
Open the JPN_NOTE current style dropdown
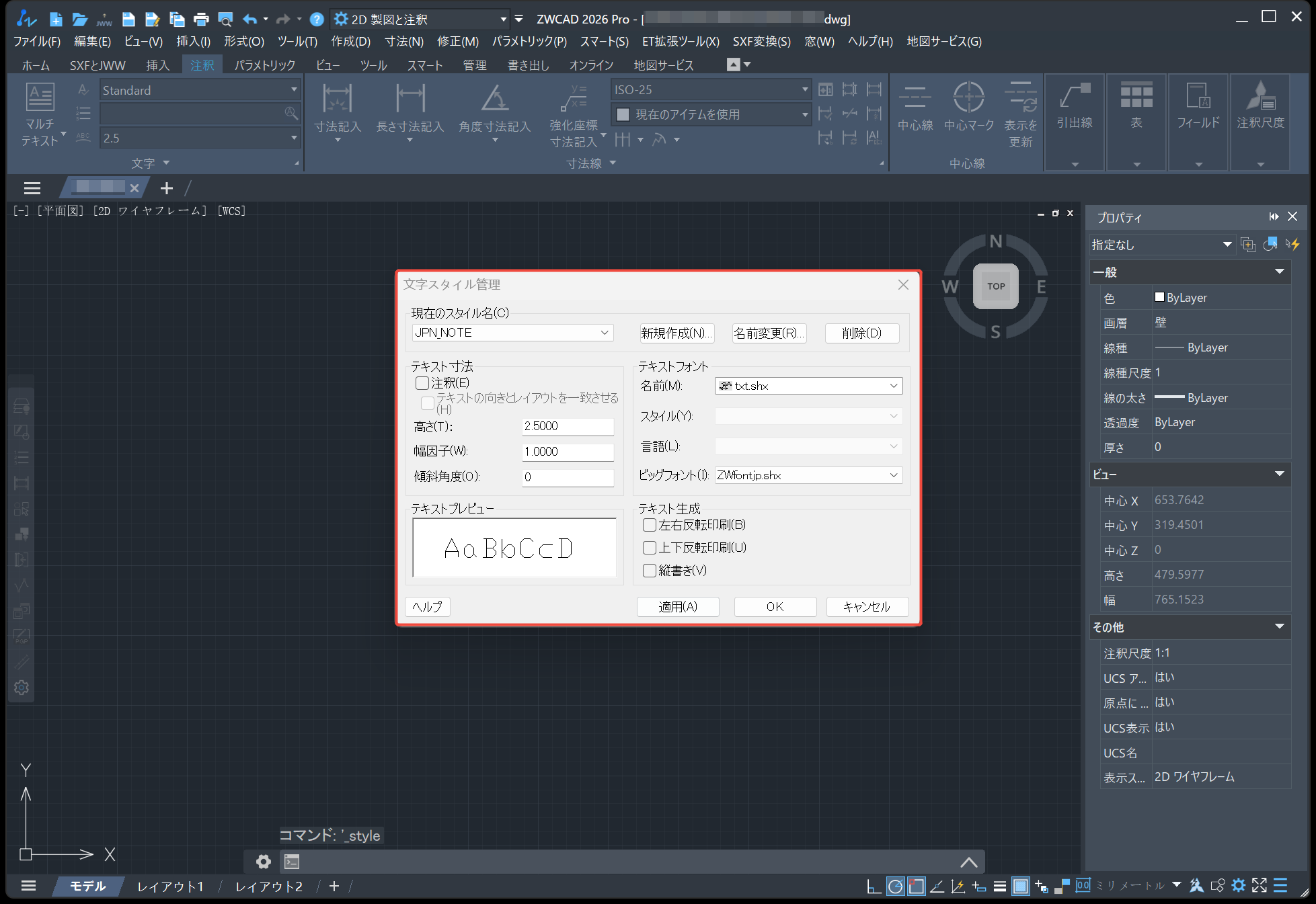(x=512, y=333)
